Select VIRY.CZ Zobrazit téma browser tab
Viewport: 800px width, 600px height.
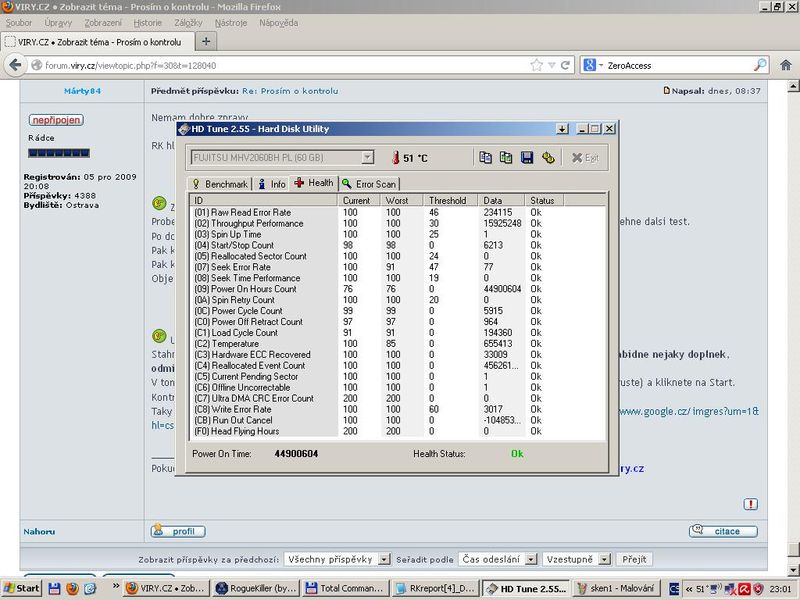click(98, 42)
